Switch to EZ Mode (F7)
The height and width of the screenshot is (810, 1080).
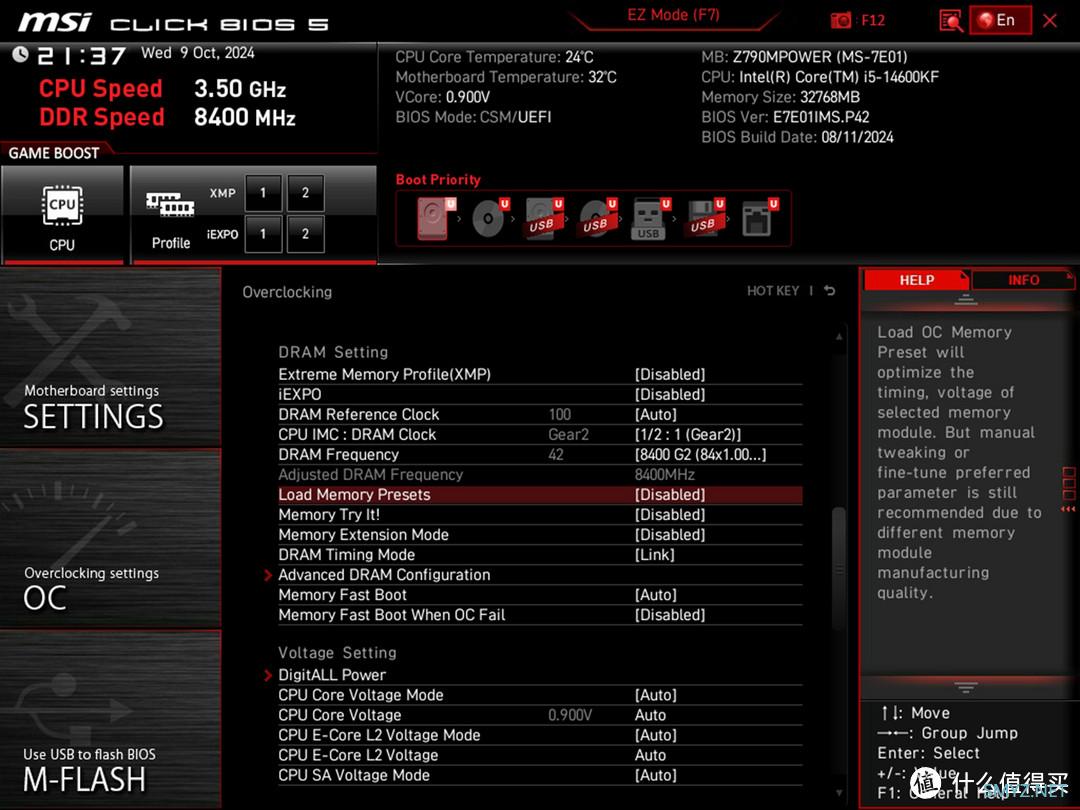pos(674,15)
